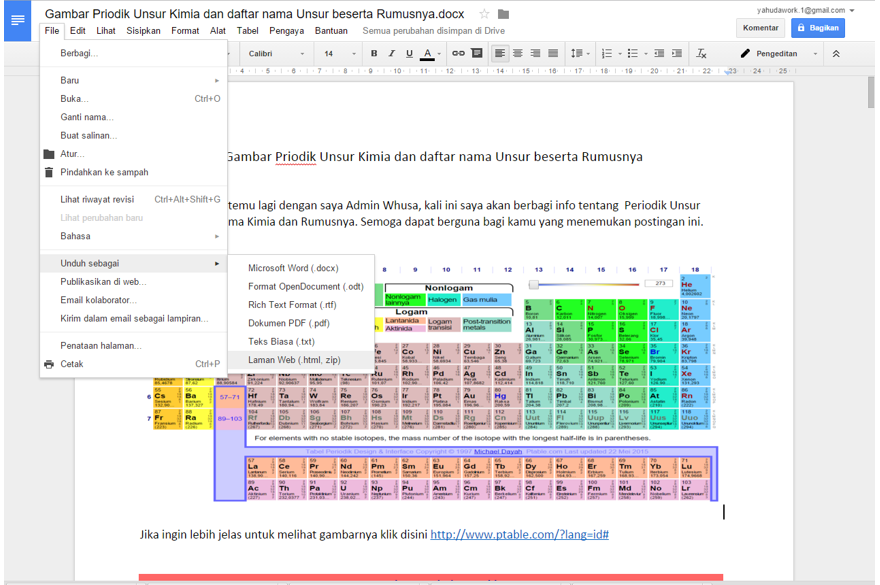Open the move-to-folder icon beside title
880x585 pixels.
(503, 14)
